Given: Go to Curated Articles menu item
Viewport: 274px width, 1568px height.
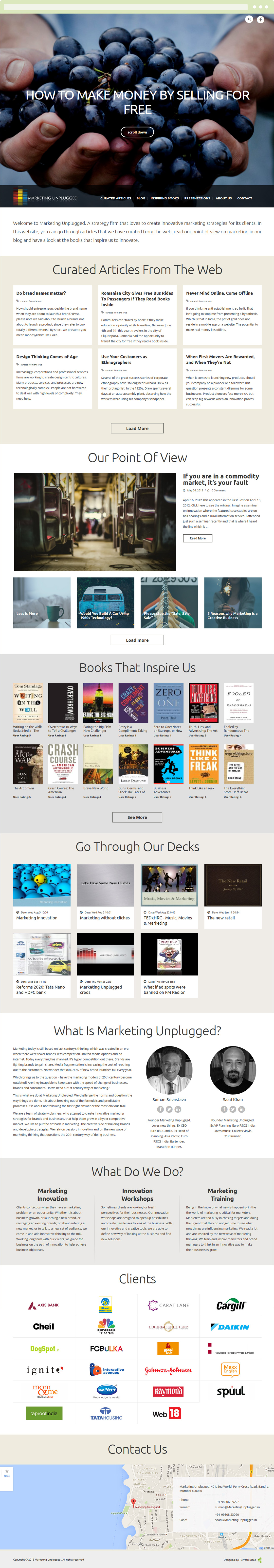Looking at the screenshot, I should [x=116, y=198].
